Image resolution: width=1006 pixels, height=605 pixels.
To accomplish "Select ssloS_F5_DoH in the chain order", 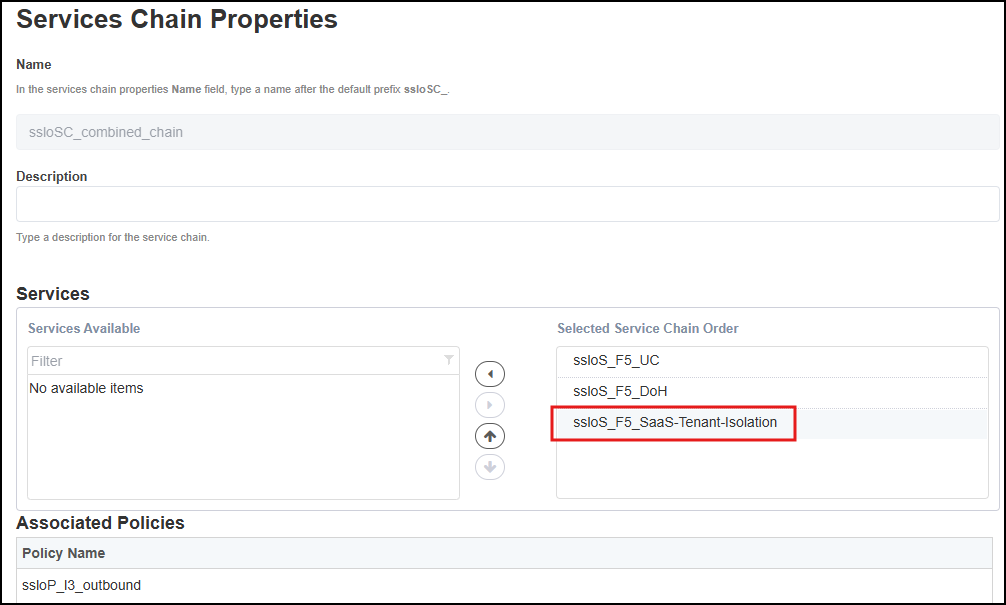I will tap(772, 391).
